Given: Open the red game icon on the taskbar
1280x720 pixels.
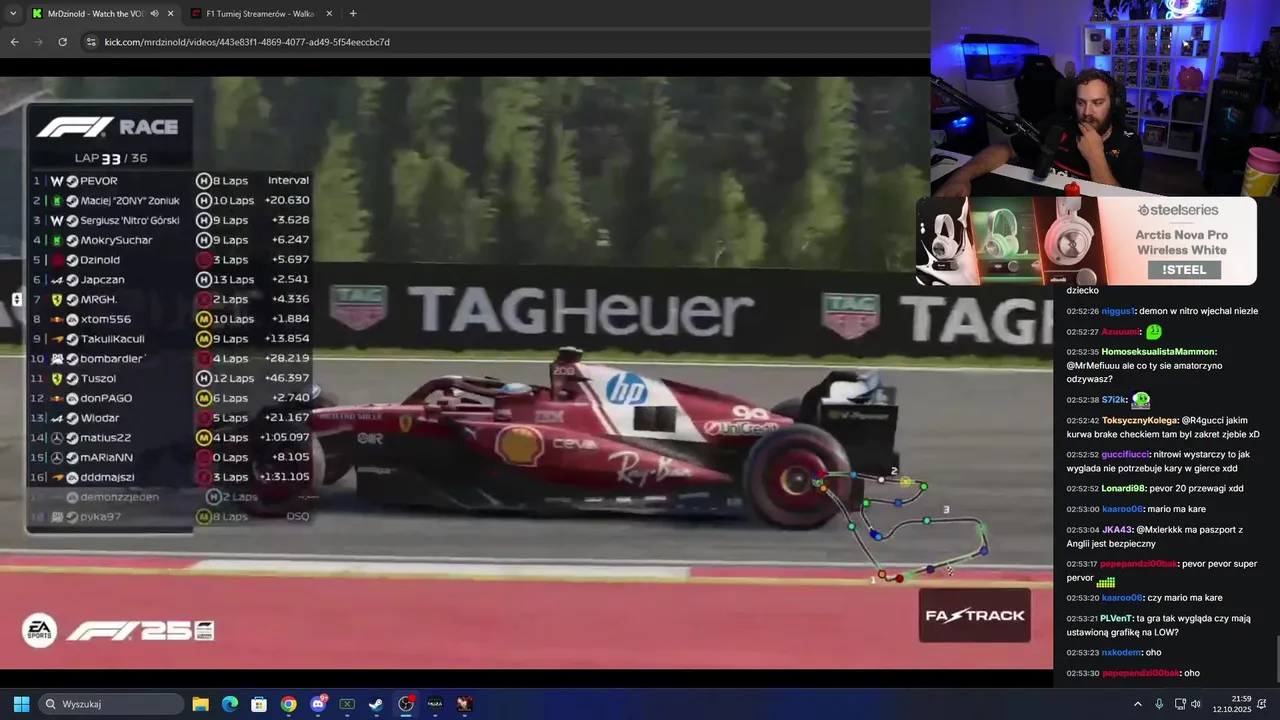Looking at the screenshot, I should coord(464,704).
